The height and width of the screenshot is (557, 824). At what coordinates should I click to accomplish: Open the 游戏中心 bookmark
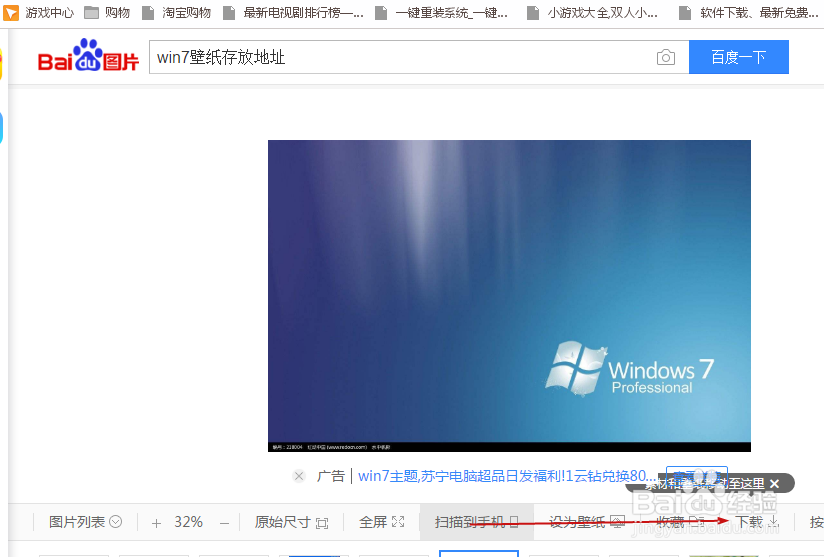click(39, 12)
